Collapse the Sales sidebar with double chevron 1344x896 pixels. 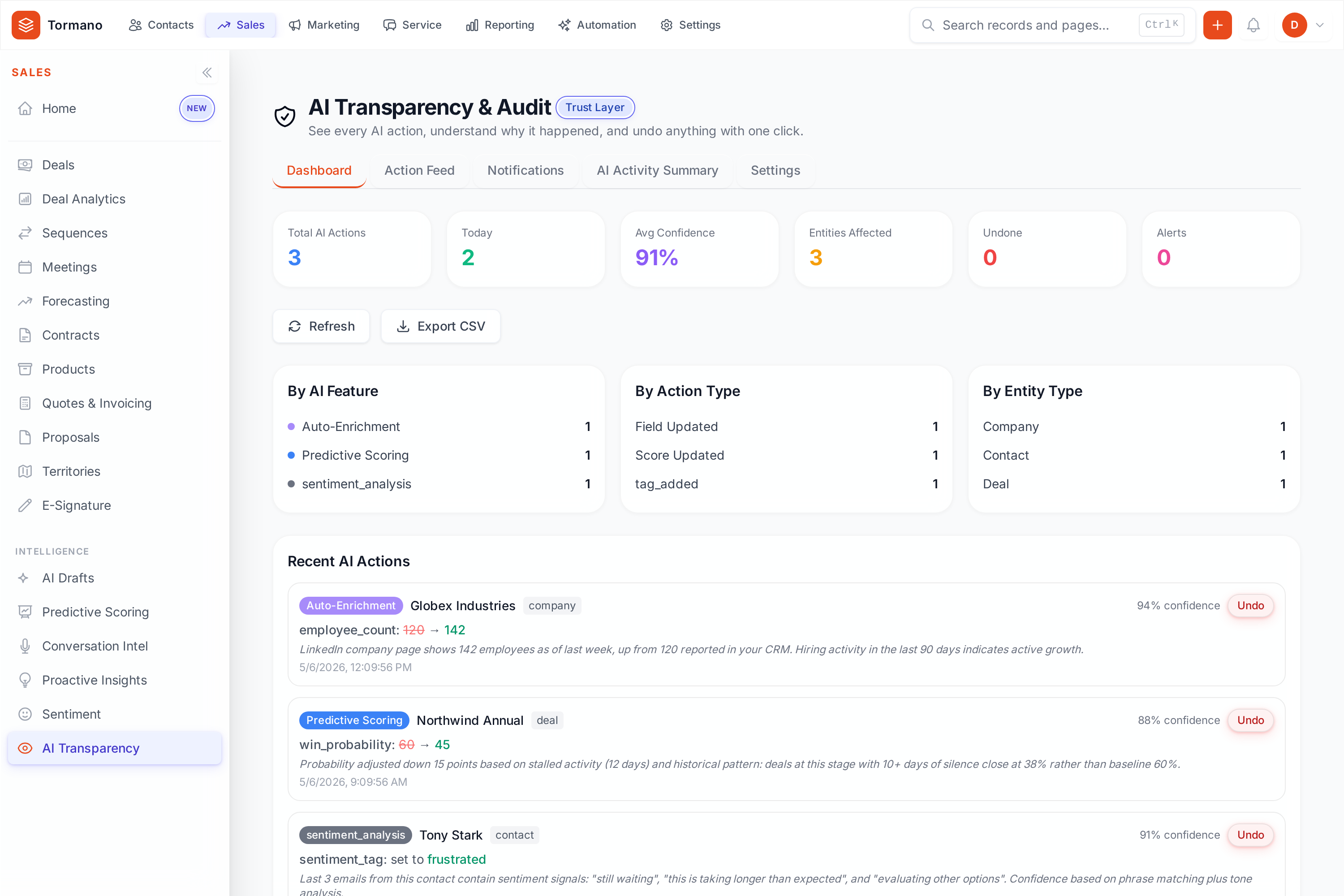coord(207,73)
